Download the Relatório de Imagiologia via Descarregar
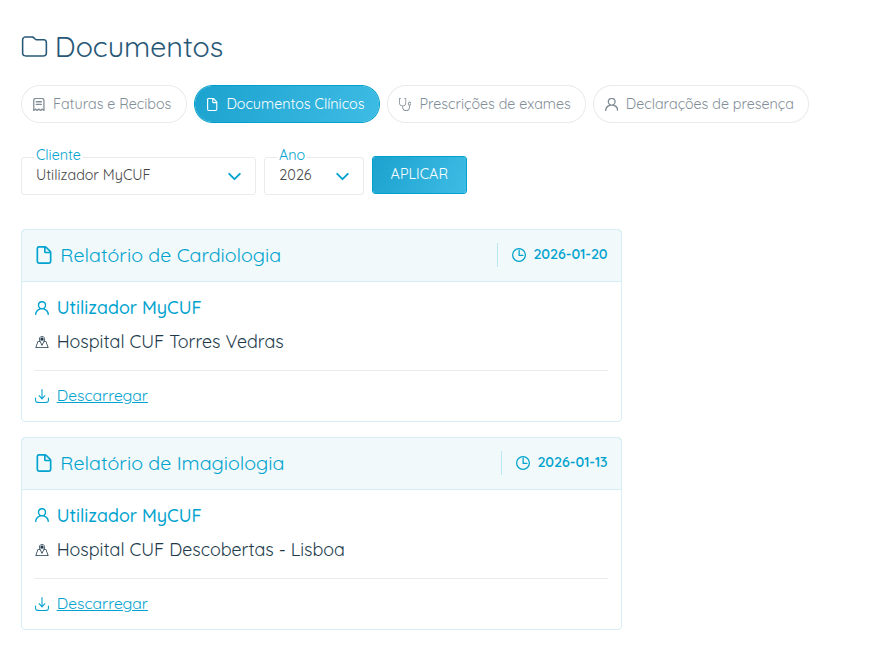Viewport: 892px width, 669px height. pyautogui.click(x=102, y=604)
